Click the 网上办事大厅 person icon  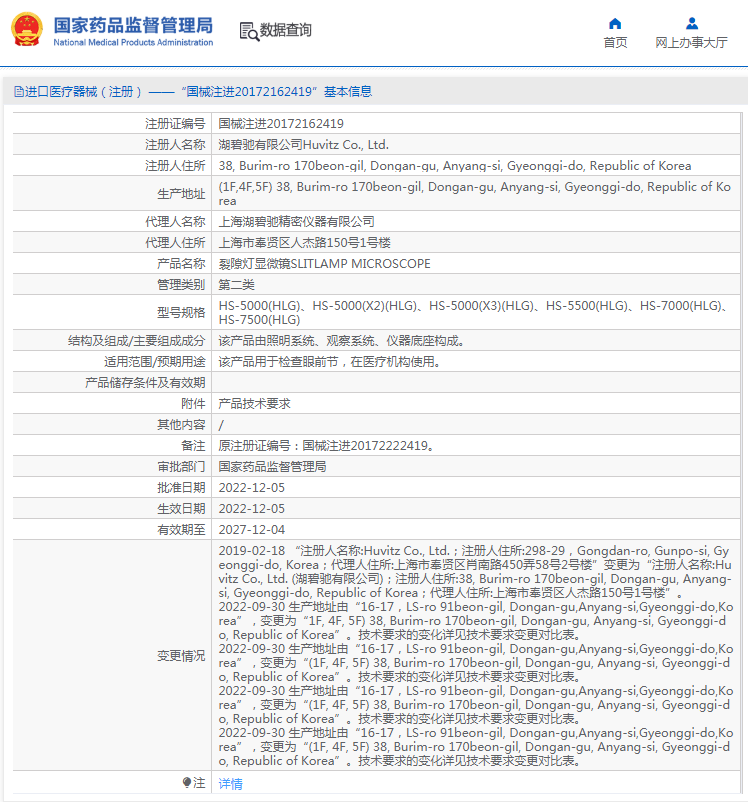(x=691, y=24)
